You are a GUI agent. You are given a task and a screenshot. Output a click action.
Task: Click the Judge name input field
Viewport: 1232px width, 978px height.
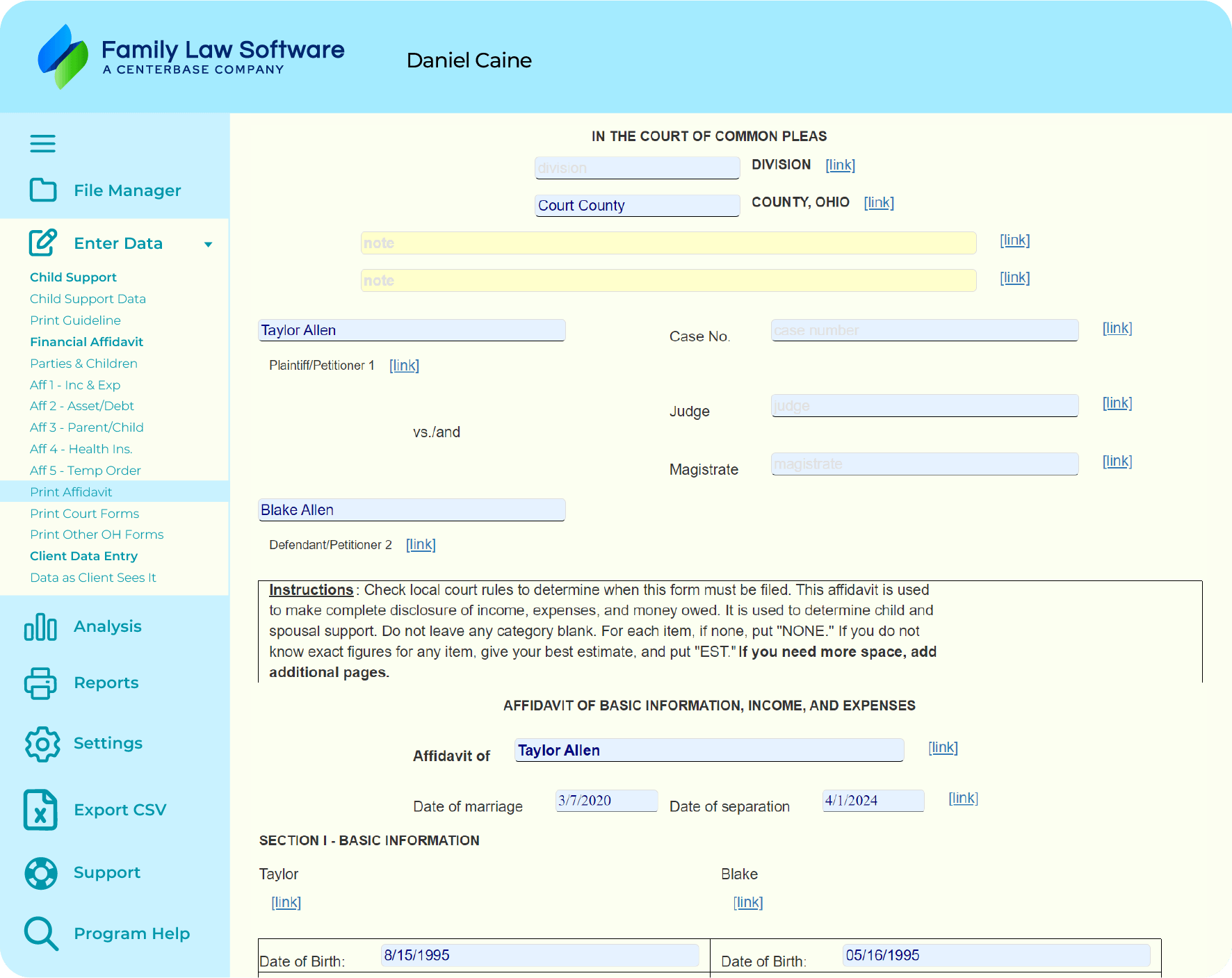pyautogui.click(x=924, y=405)
